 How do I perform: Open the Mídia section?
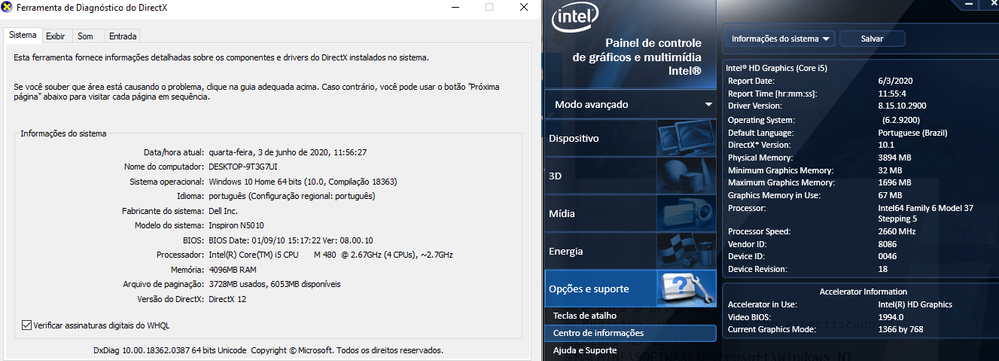[601, 213]
